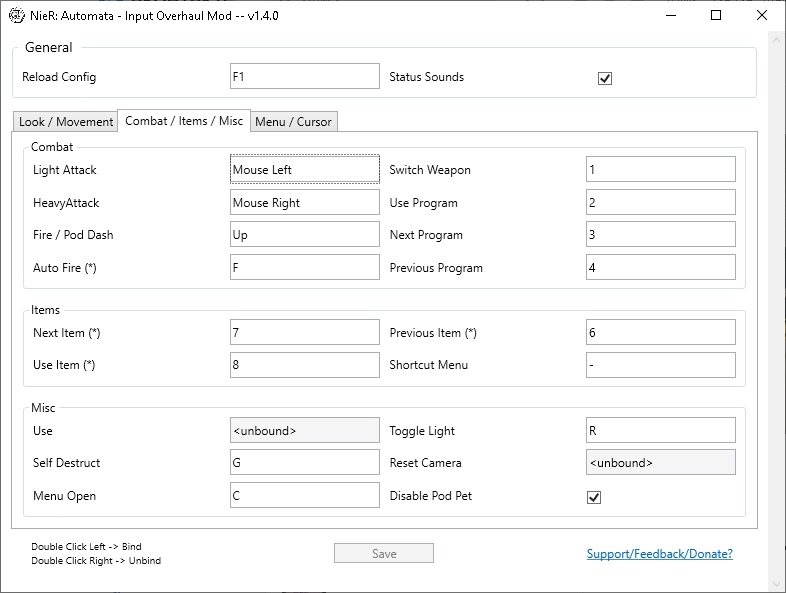Click the "Status Sounds" label
Image resolution: width=786 pixels, height=593 pixels.
tap(427, 77)
